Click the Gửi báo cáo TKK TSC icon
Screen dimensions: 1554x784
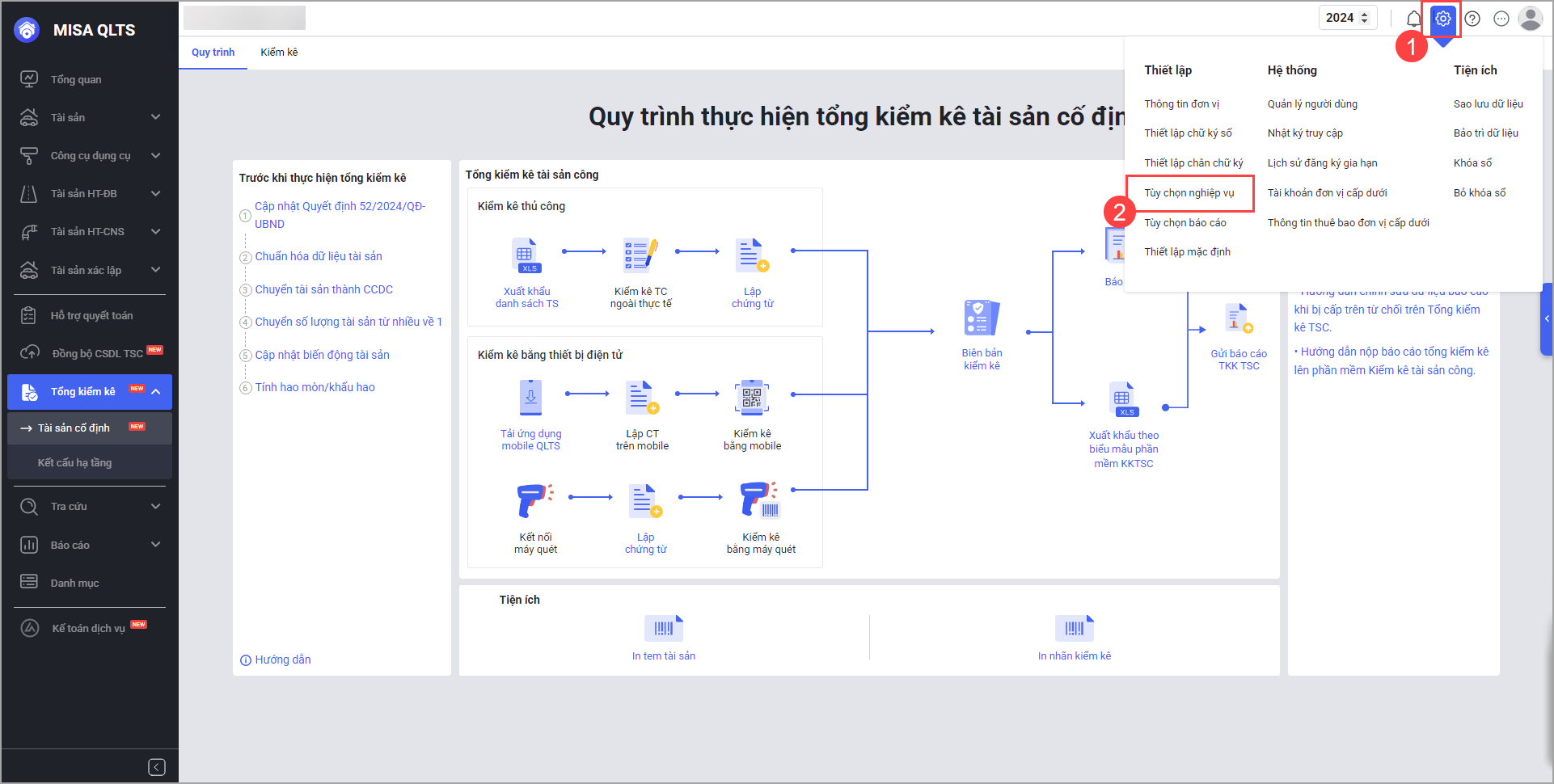click(x=1238, y=318)
